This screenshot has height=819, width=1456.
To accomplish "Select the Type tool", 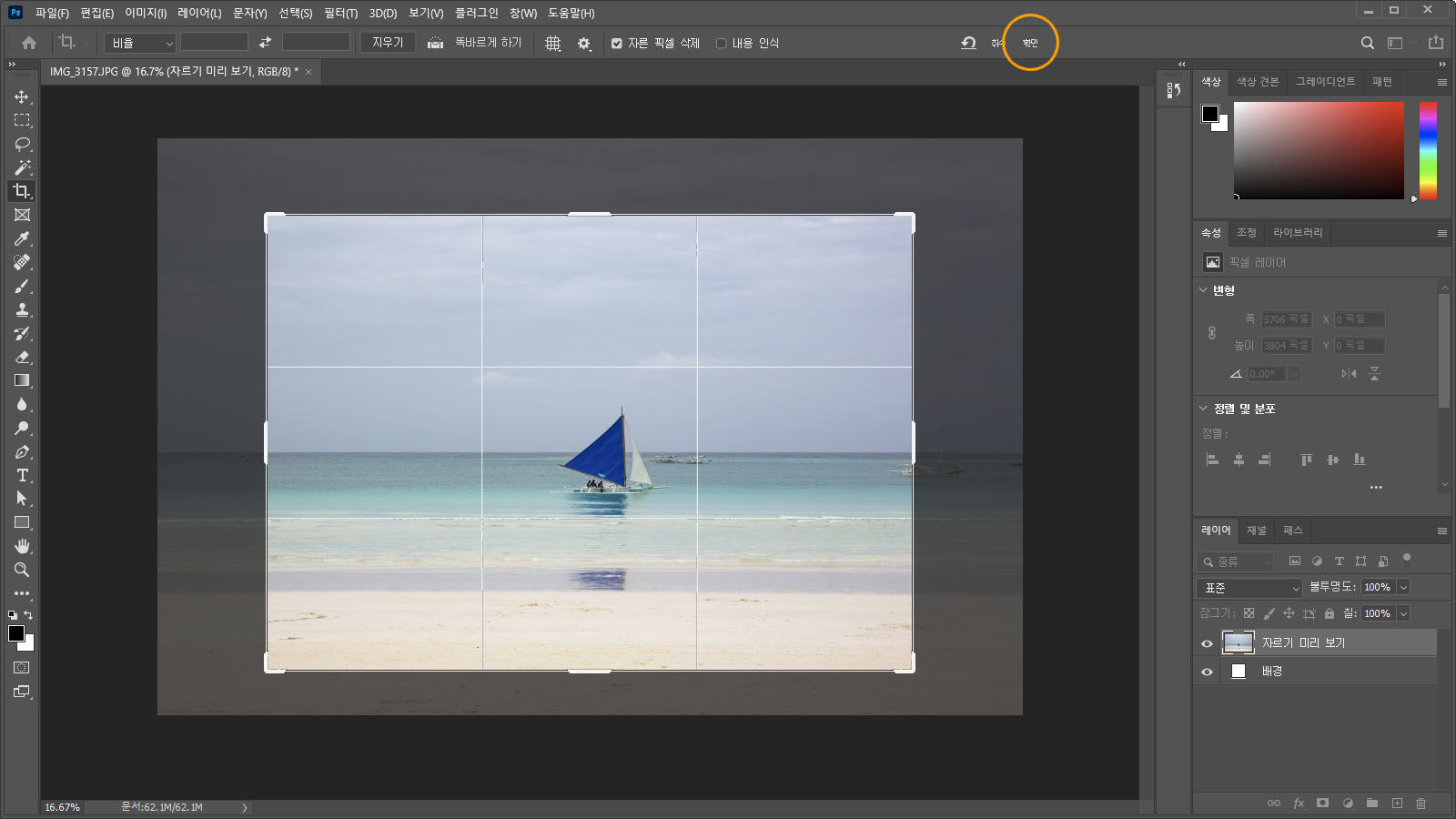I will click(22, 475).
